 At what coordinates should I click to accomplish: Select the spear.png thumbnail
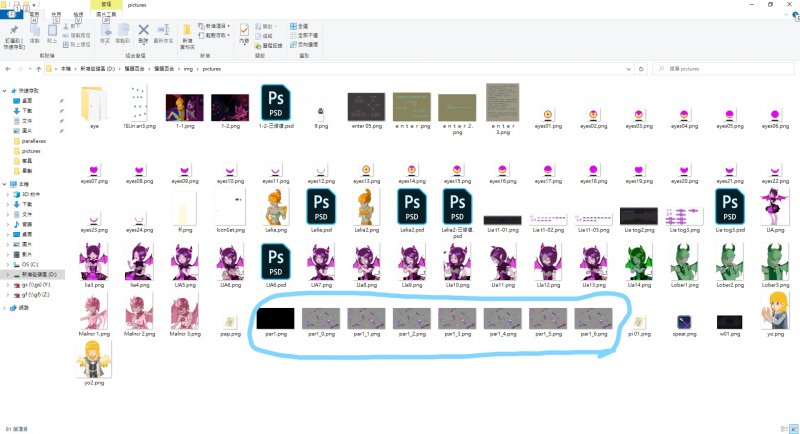(x=684, y=322)
